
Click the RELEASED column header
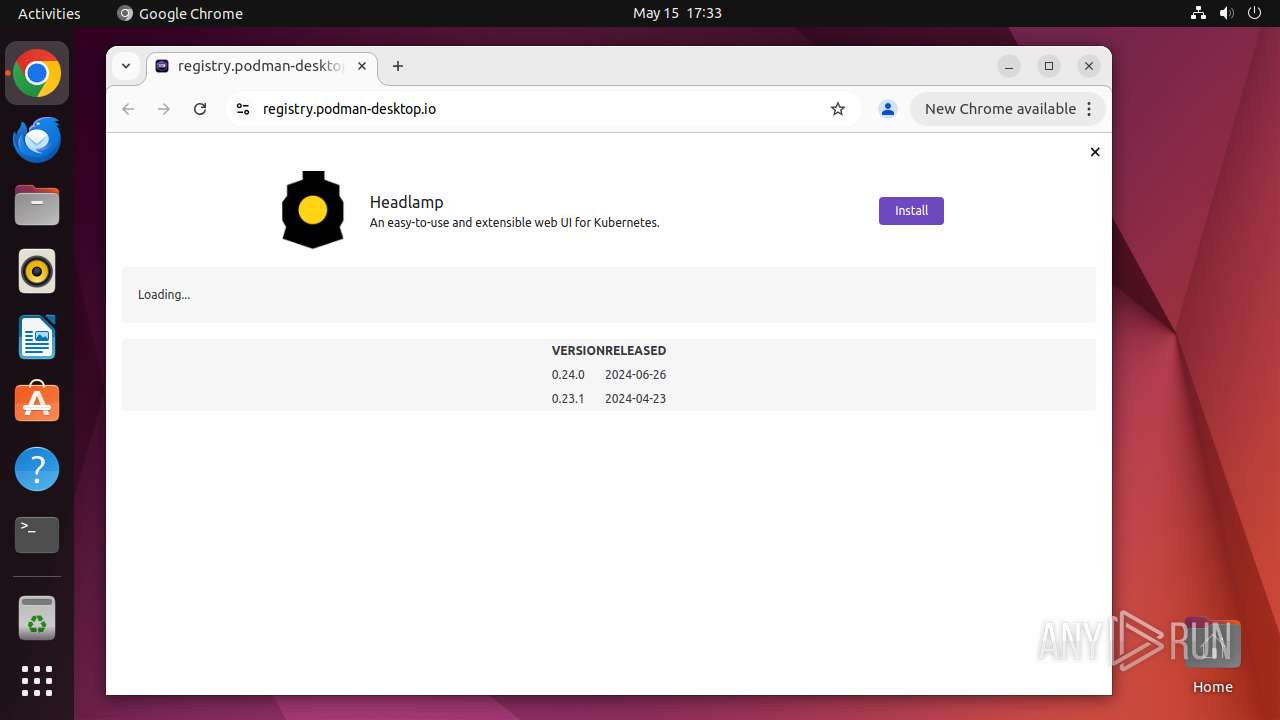point(636,351)
